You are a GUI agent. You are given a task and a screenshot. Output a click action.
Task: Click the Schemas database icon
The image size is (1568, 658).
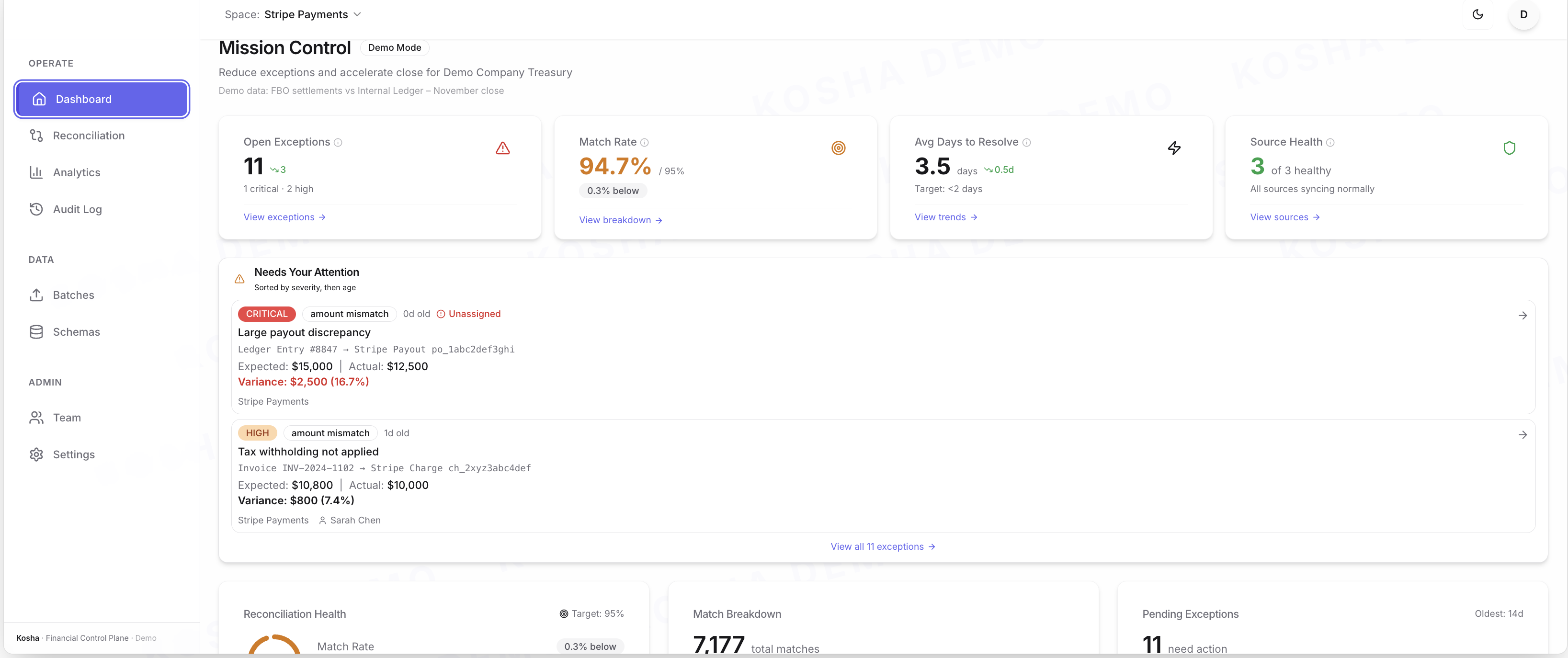pyautogui.click(x=36, y=332)
